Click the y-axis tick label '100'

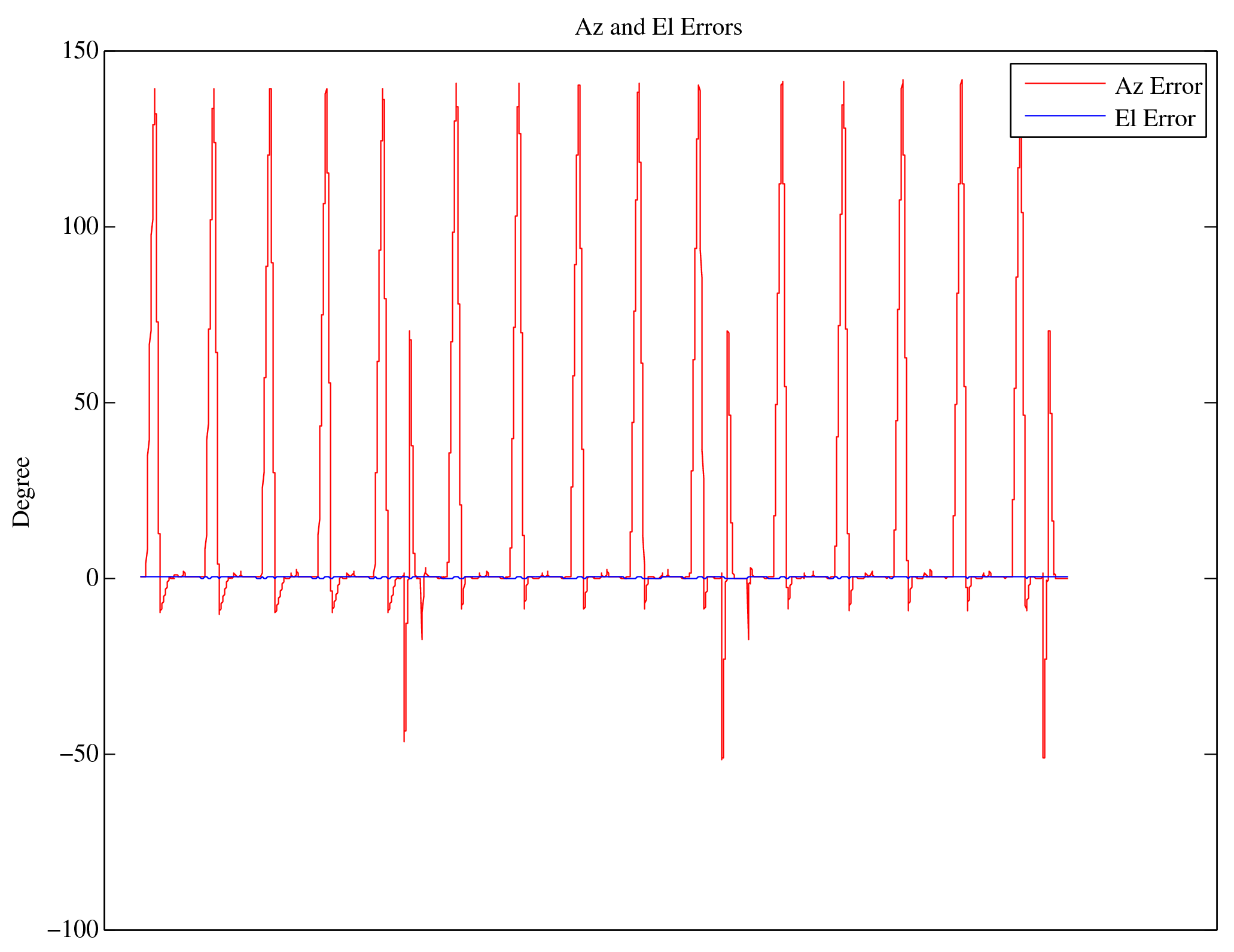[80, 227]
